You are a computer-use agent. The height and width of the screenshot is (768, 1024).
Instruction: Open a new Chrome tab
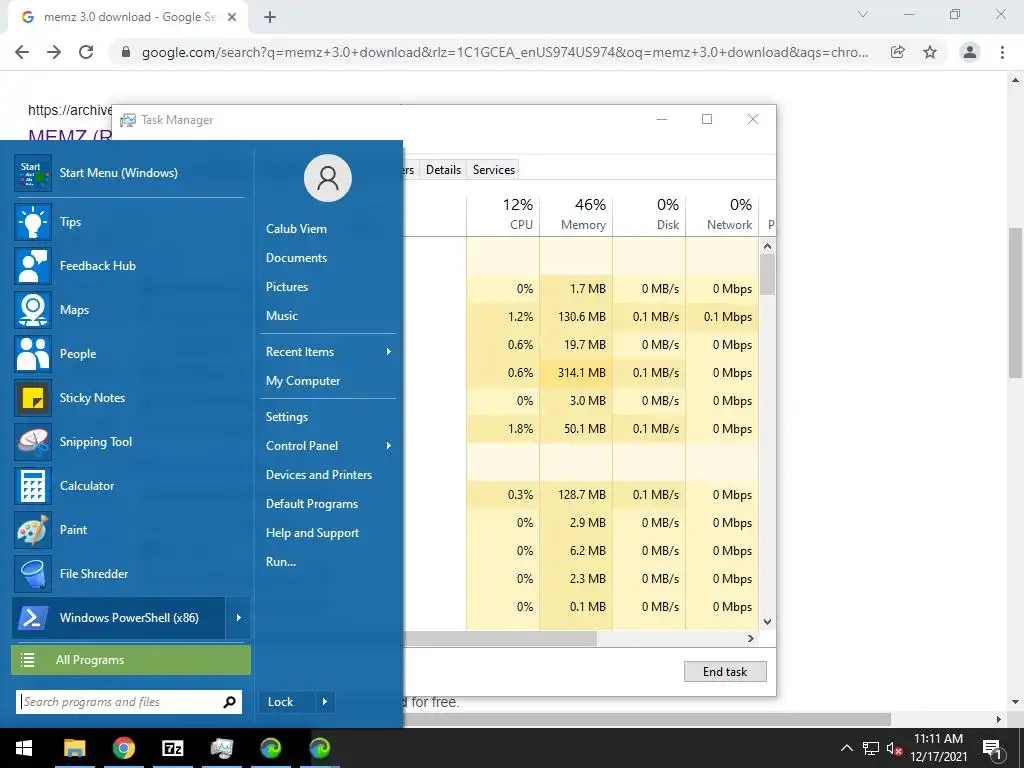[x=270, y=17]
